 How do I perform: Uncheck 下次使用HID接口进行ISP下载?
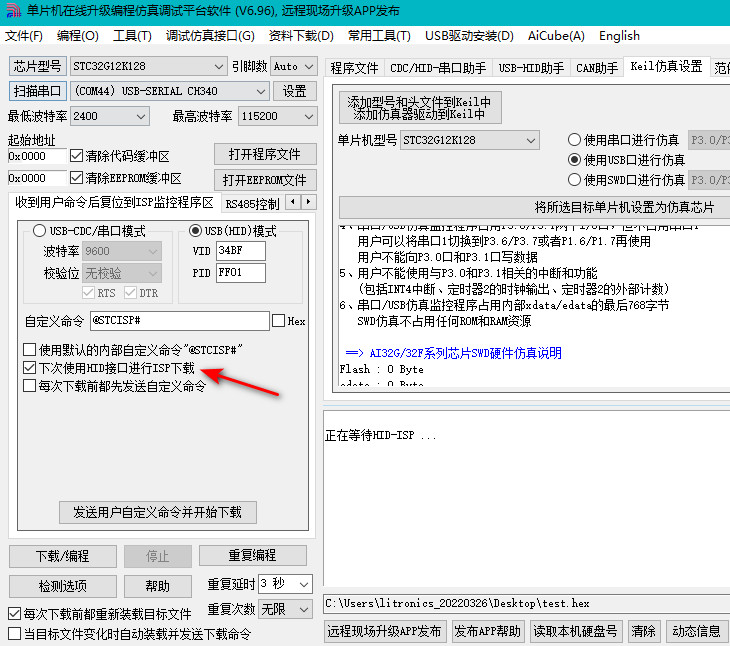30,368
